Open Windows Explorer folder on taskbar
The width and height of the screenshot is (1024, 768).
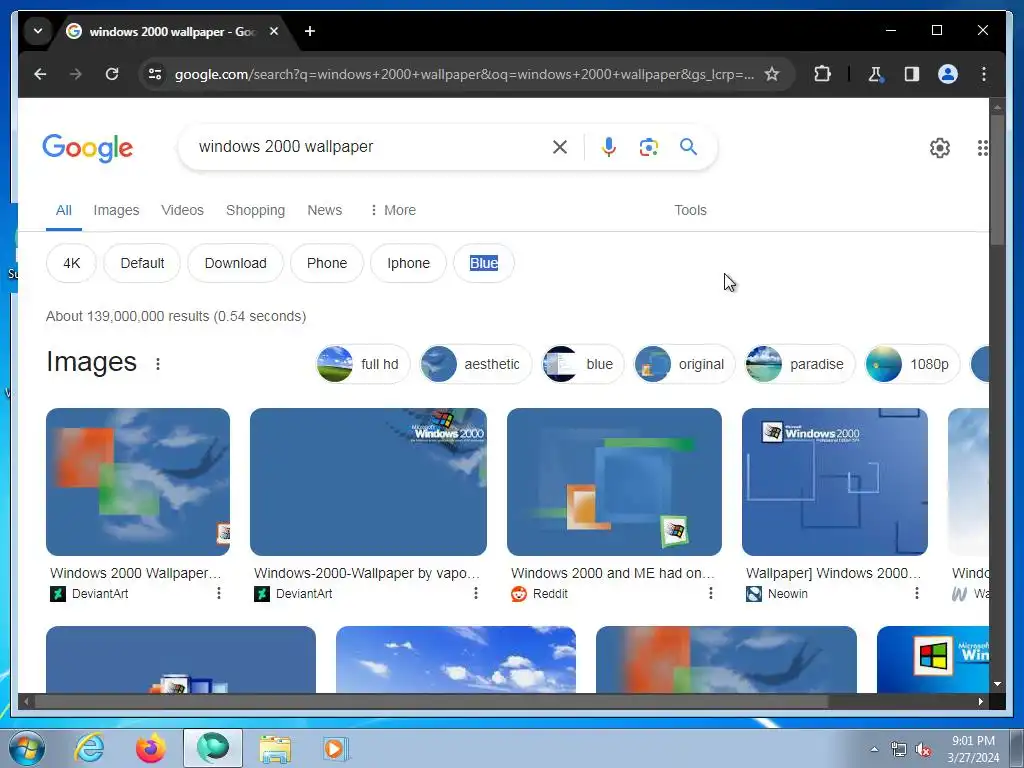click(x=275, y=748)
